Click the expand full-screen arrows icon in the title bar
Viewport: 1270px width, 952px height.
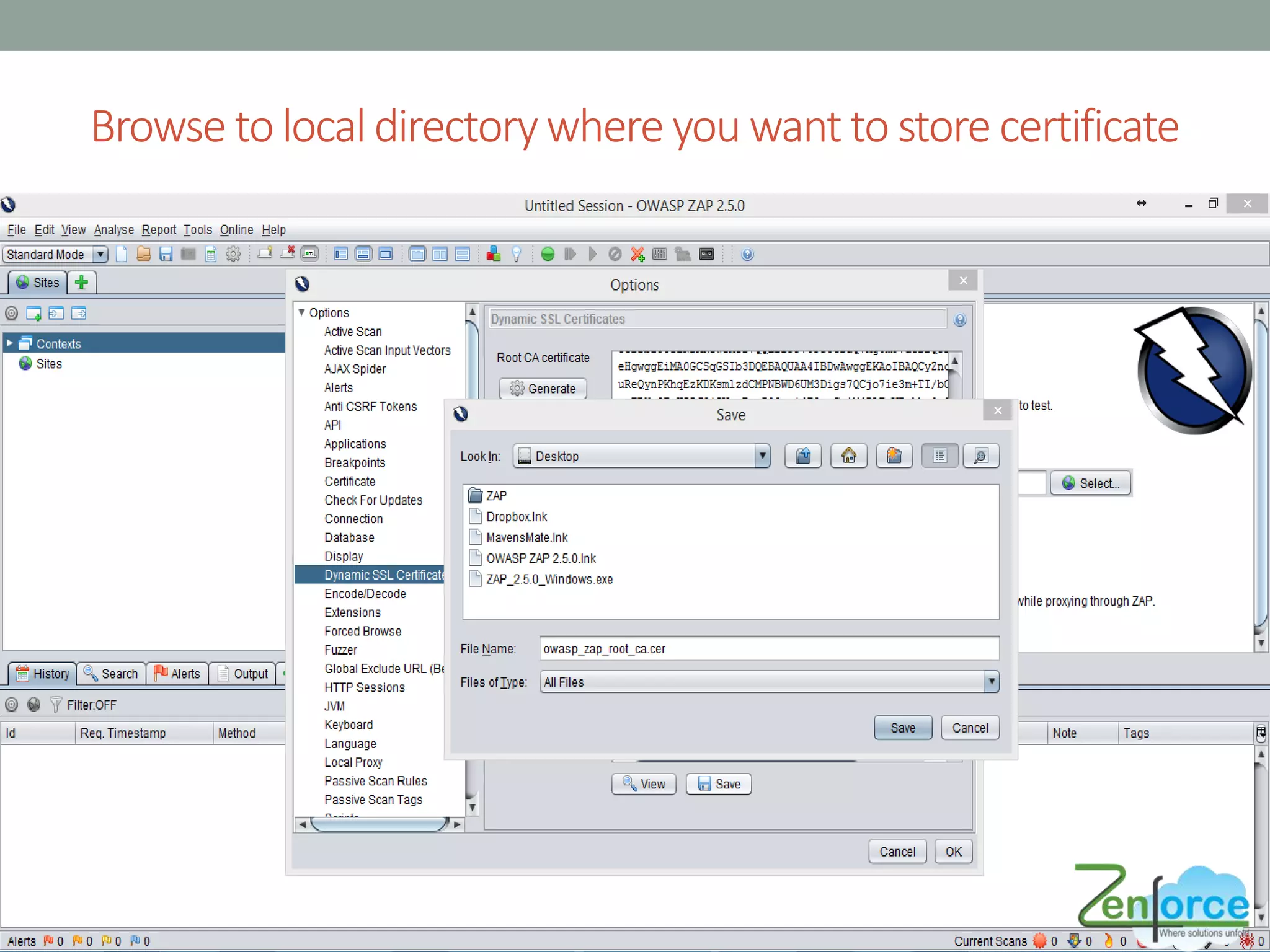[1141, 203]
